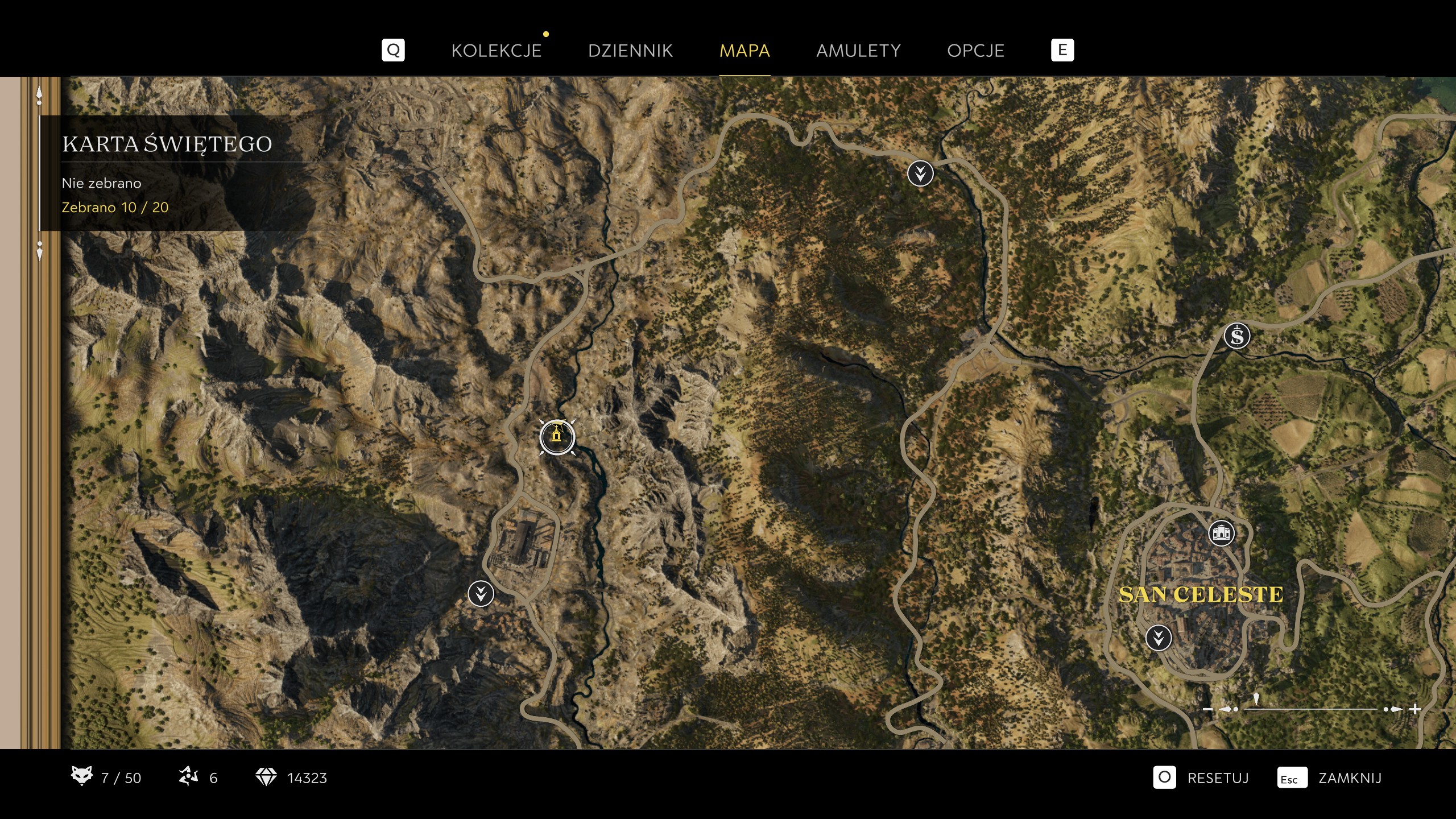Go to the OPCJE tab
Image resolution: width=1456 pixels, height=819 pixels.
(x=975, y=51)
